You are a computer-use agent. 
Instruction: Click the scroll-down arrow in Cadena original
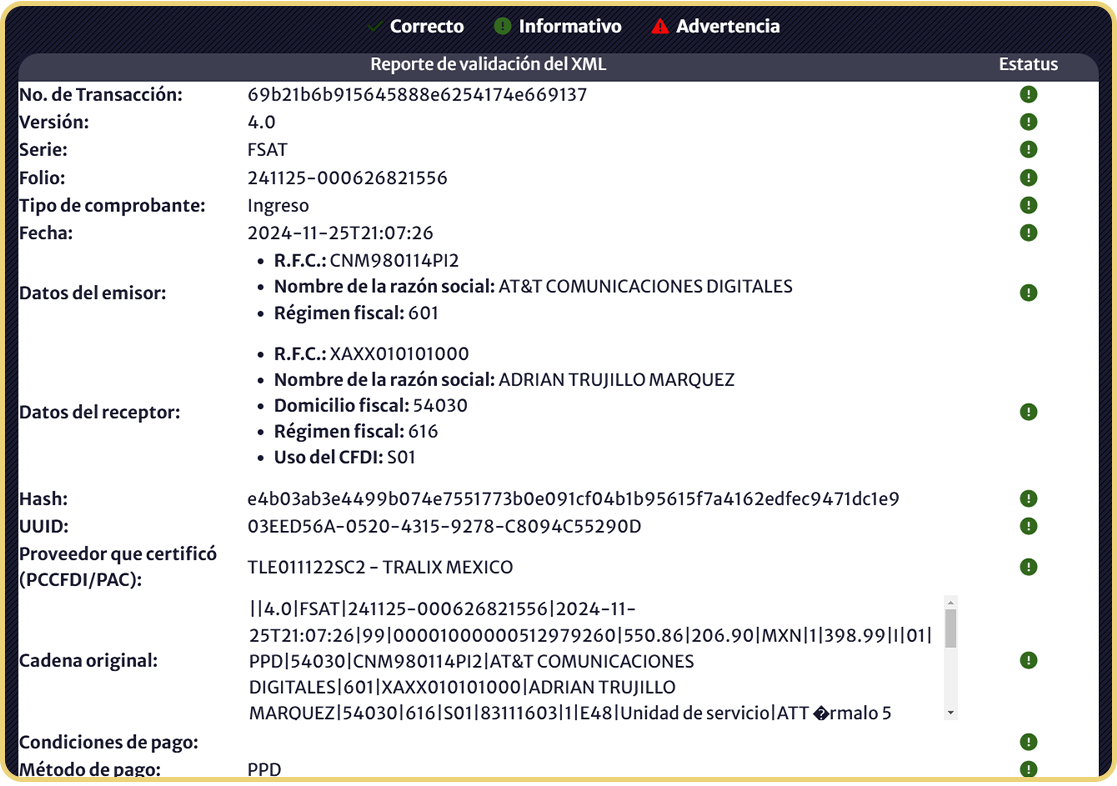[x=950, y=712]
